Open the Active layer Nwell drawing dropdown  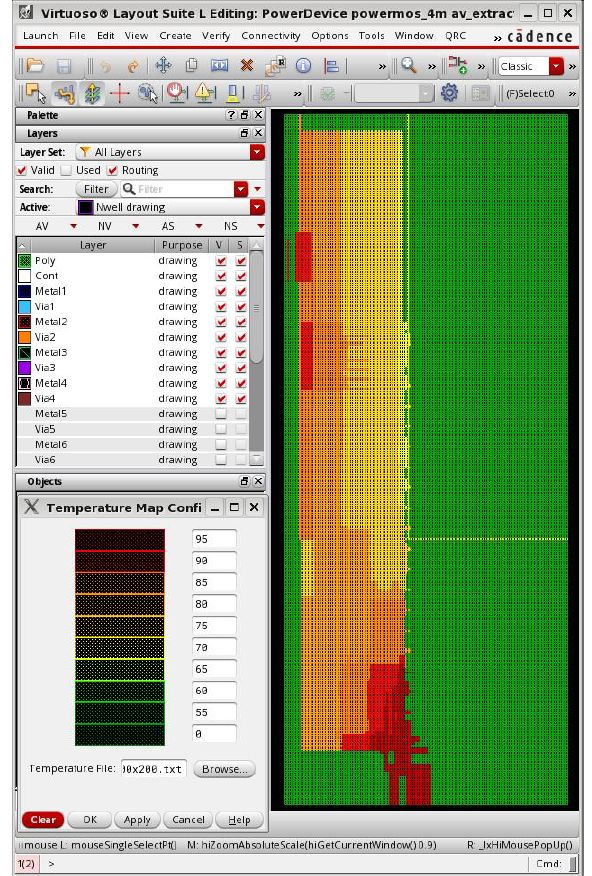coord(257,207)
